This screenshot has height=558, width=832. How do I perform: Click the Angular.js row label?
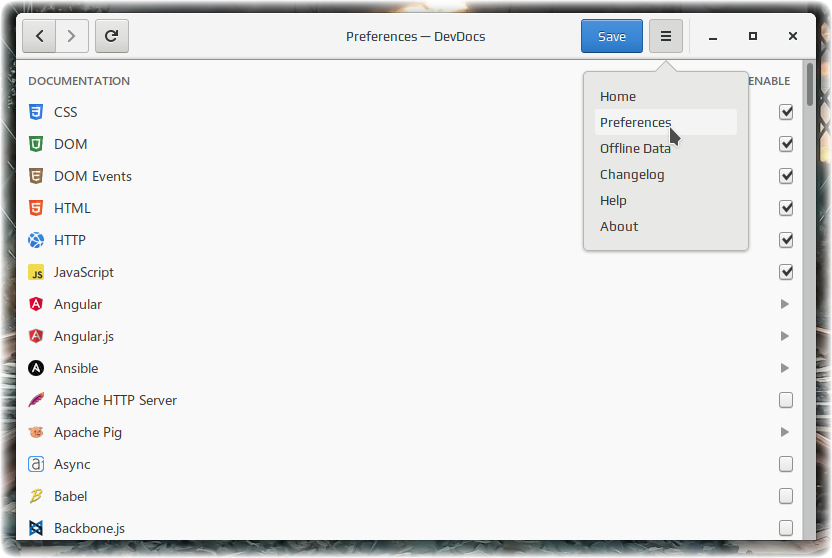[84, 336]
